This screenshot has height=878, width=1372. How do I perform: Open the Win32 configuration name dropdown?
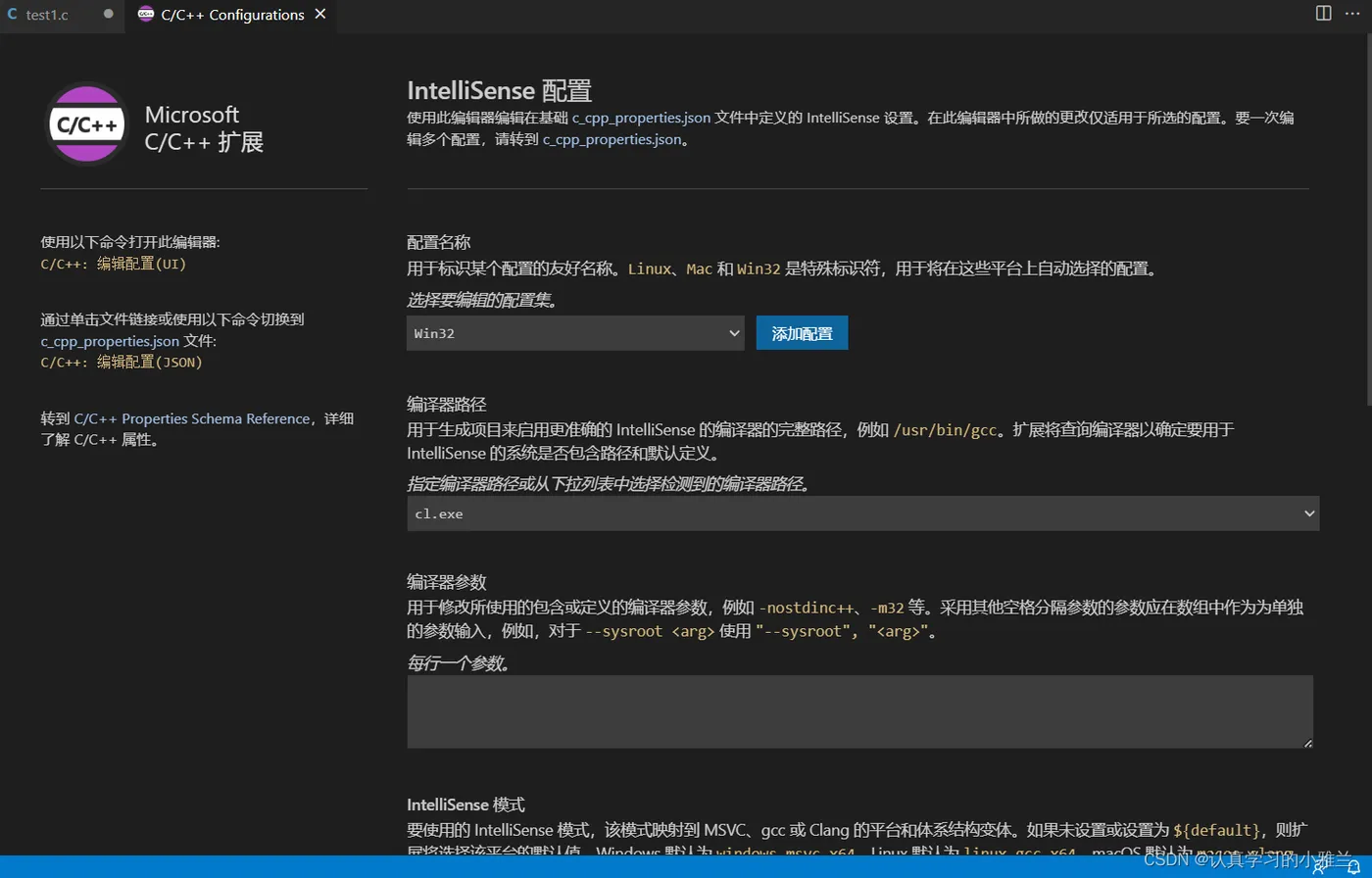click(576, 333)
